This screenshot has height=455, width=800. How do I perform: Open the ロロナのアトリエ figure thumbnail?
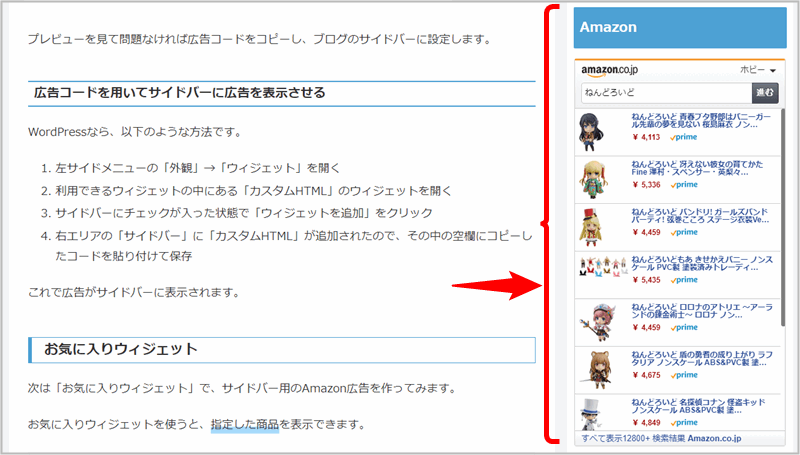coord(598,322)
